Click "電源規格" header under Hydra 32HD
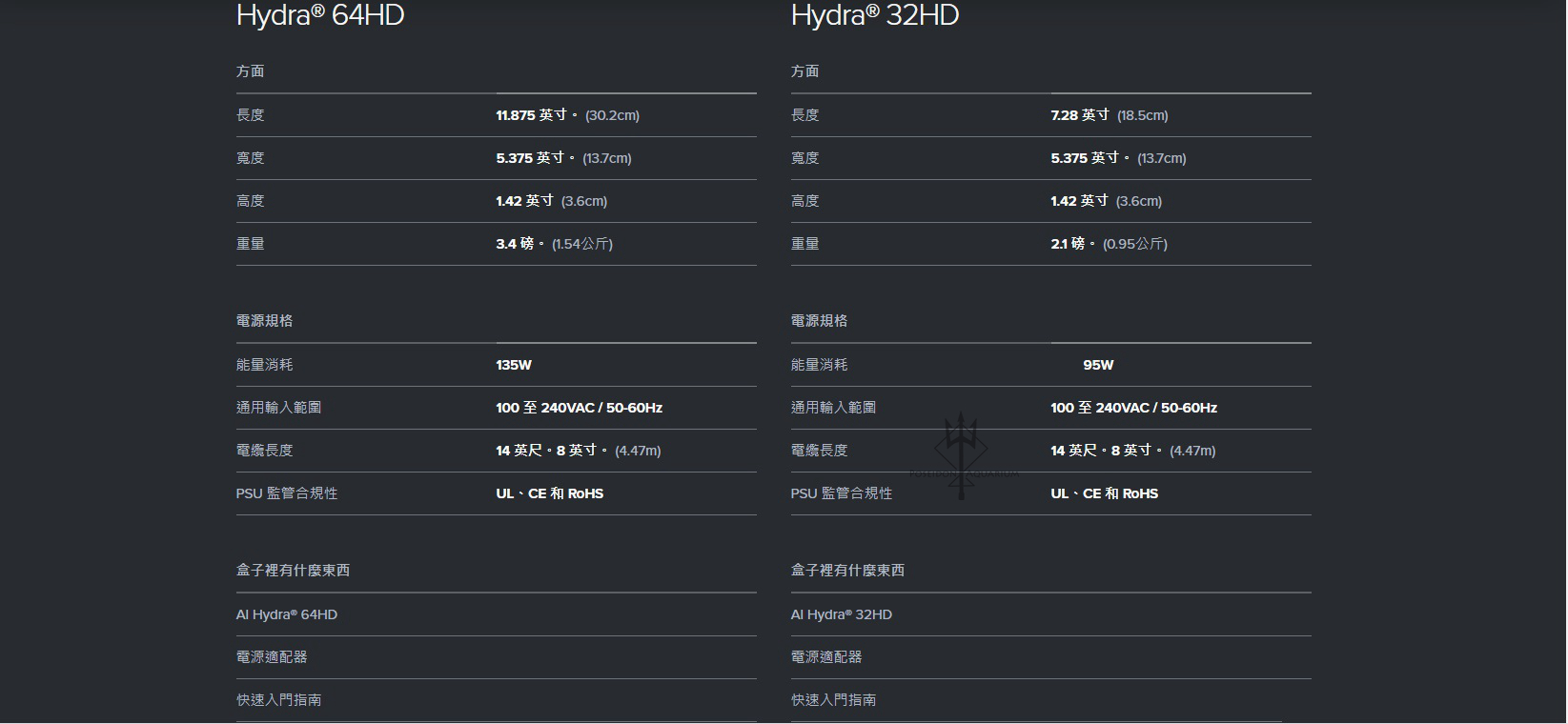1568x724 pixels. (x=820, y=321)
